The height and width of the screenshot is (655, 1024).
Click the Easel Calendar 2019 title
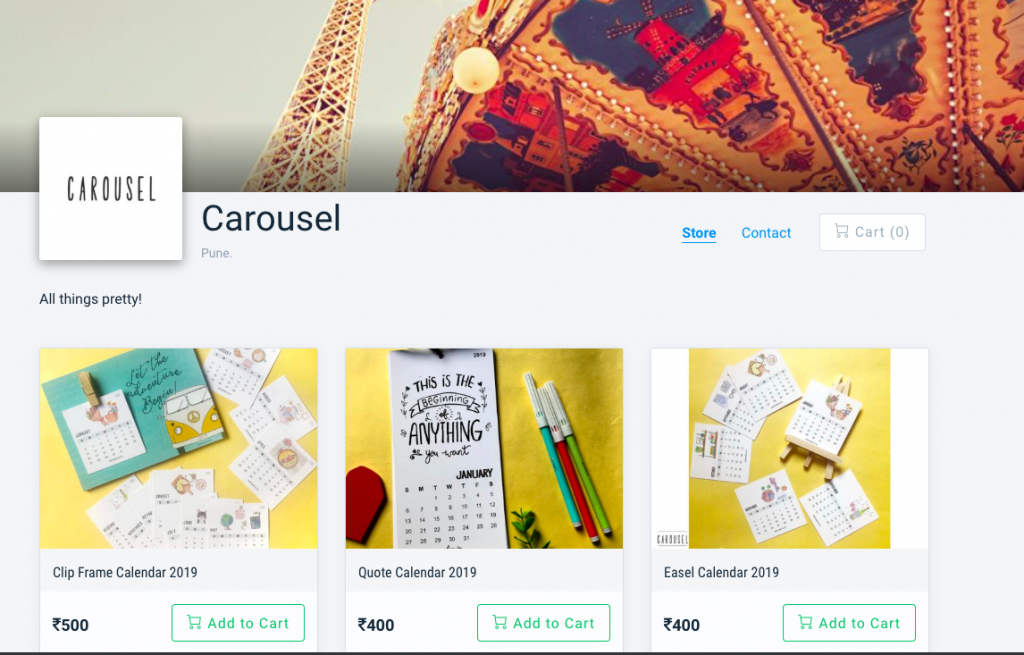point(722,573)
